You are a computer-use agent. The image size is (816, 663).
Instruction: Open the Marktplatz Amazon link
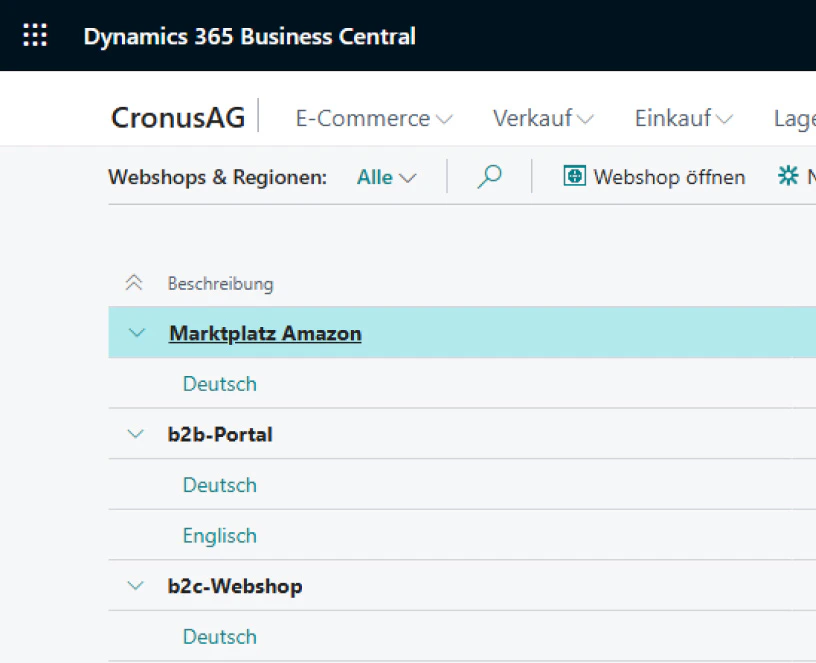click(x=265, y=333)
